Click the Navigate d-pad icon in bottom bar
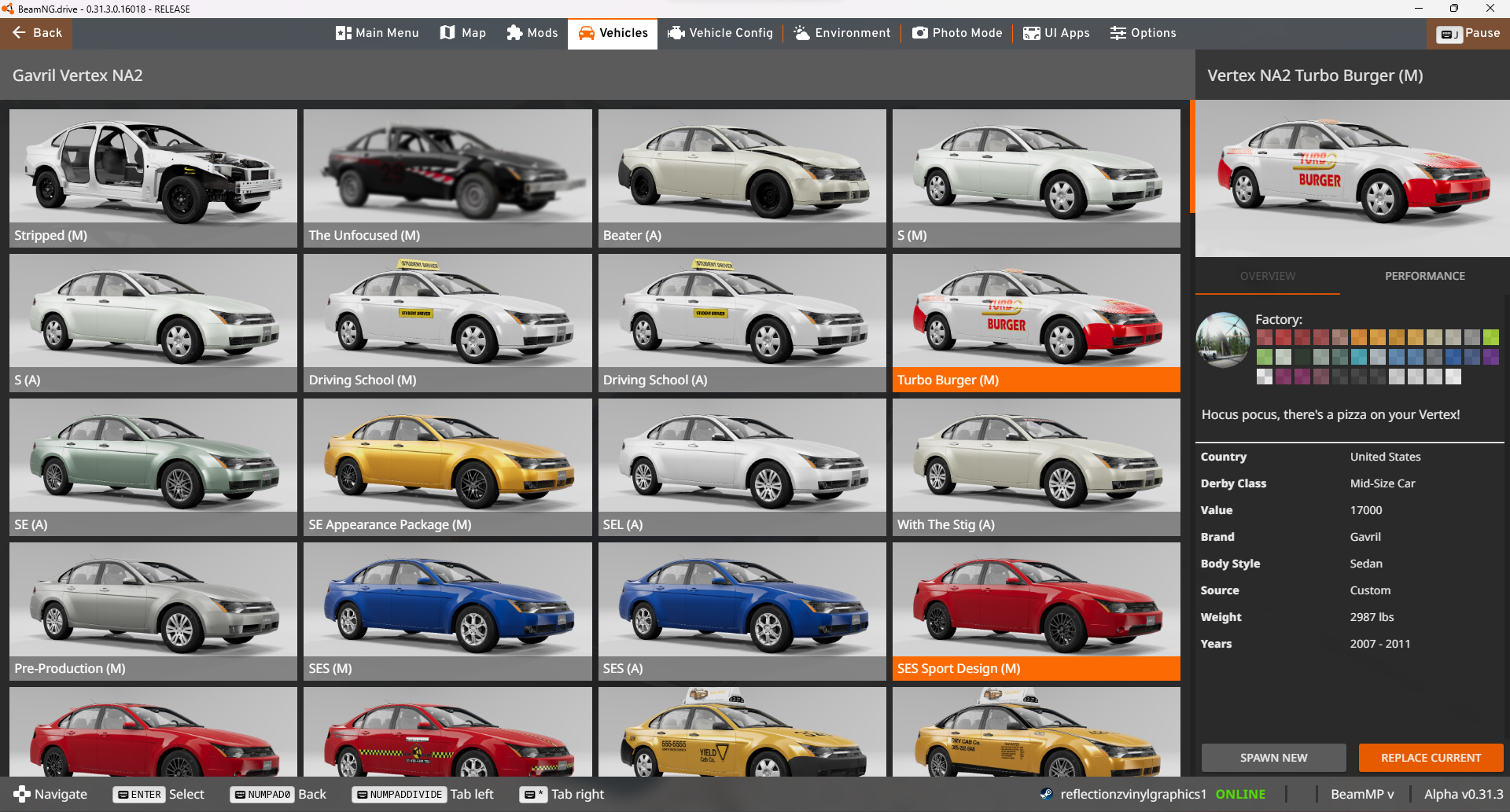Viewport: 1510px width, 812px height. pyautogui.click(x=22, y=794)
